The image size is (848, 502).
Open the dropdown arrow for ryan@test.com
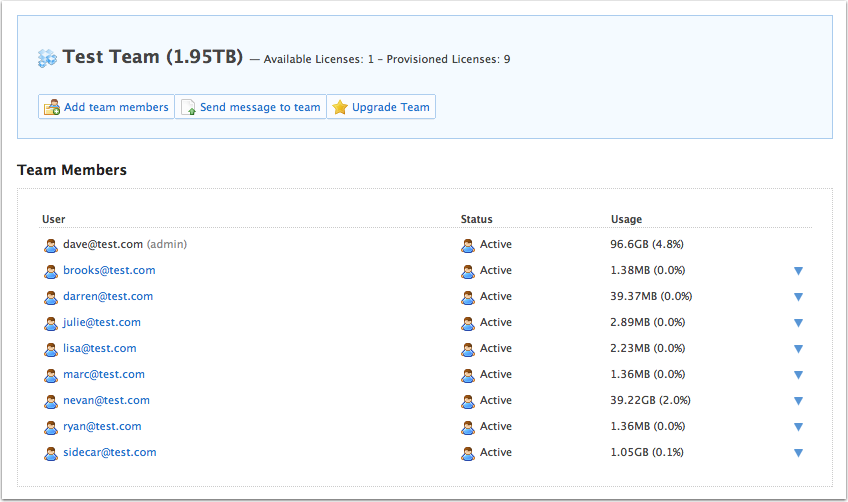pyautogui.click(x=798, y=427)
